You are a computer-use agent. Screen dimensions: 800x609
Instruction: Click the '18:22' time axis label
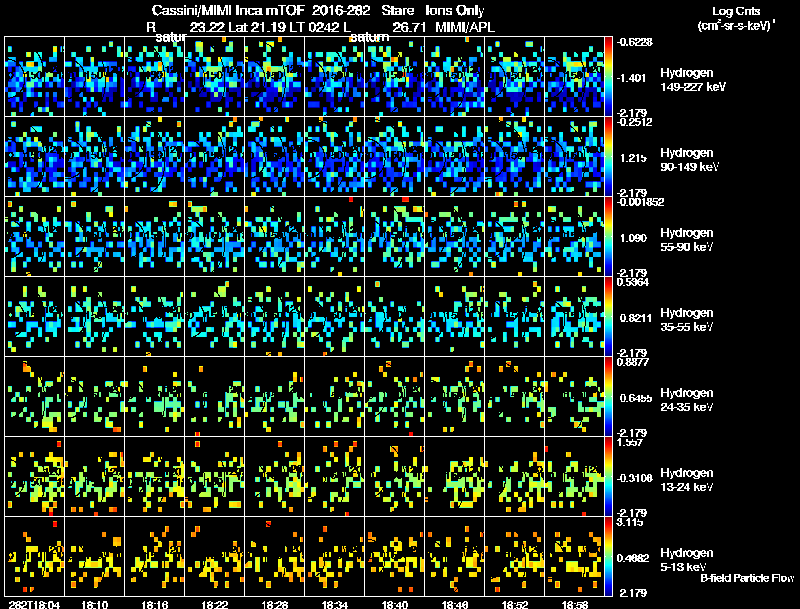[215, 604]
